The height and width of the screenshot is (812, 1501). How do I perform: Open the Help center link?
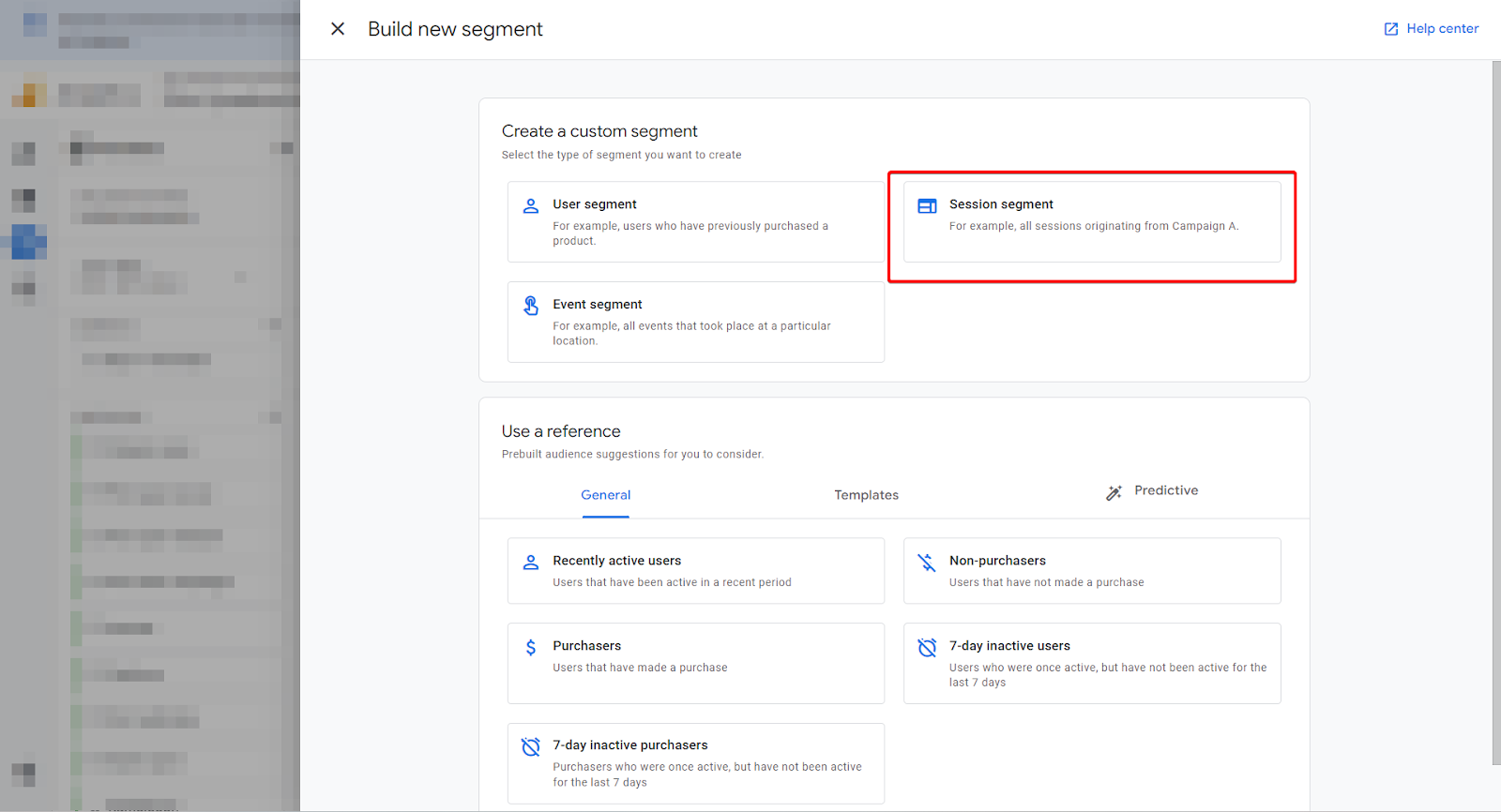1442,29
